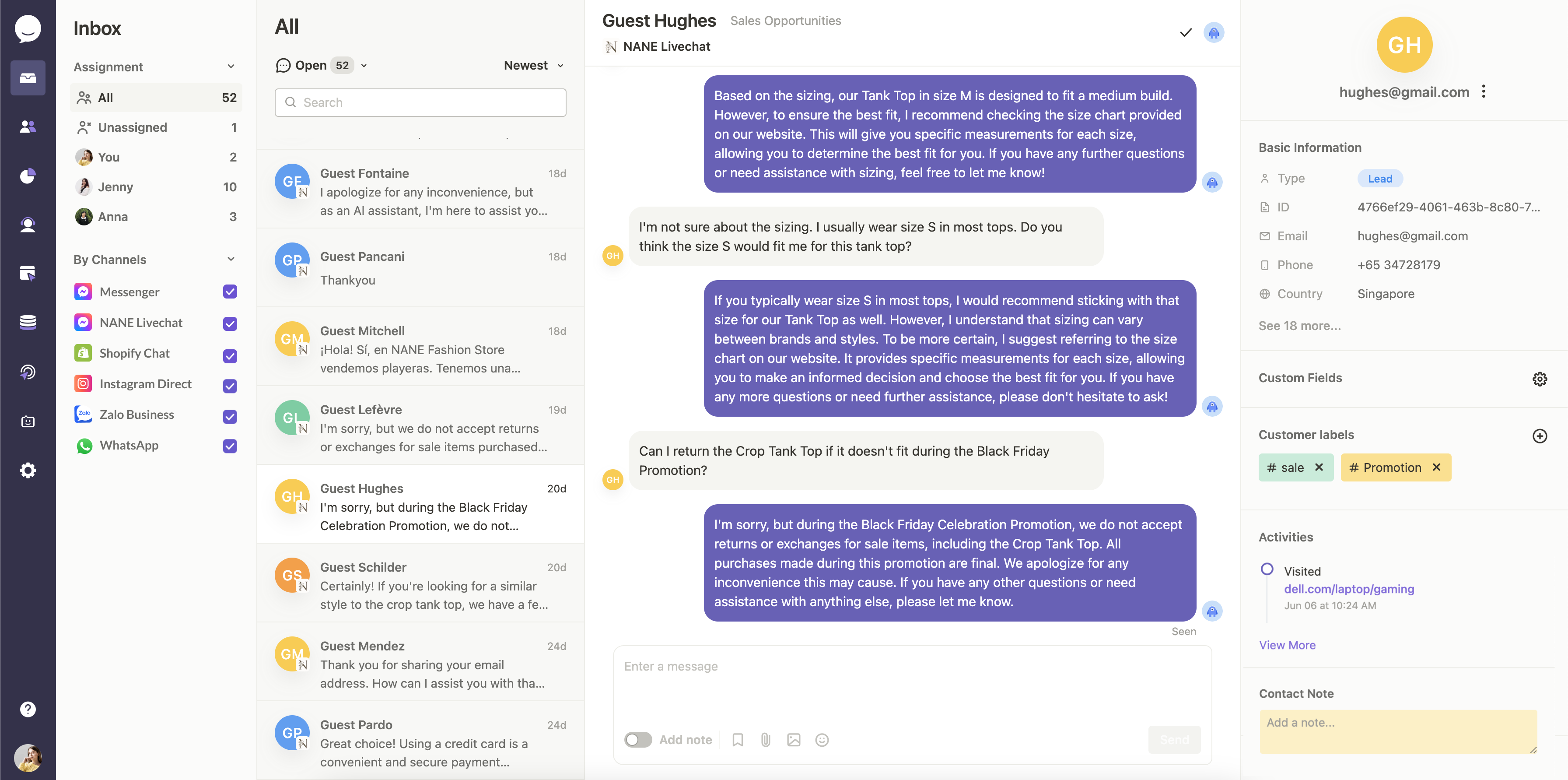Viewport: 1568px width, 780px height.
Task: Open the Guest Pardo conversation
Action: coord(420,741)
